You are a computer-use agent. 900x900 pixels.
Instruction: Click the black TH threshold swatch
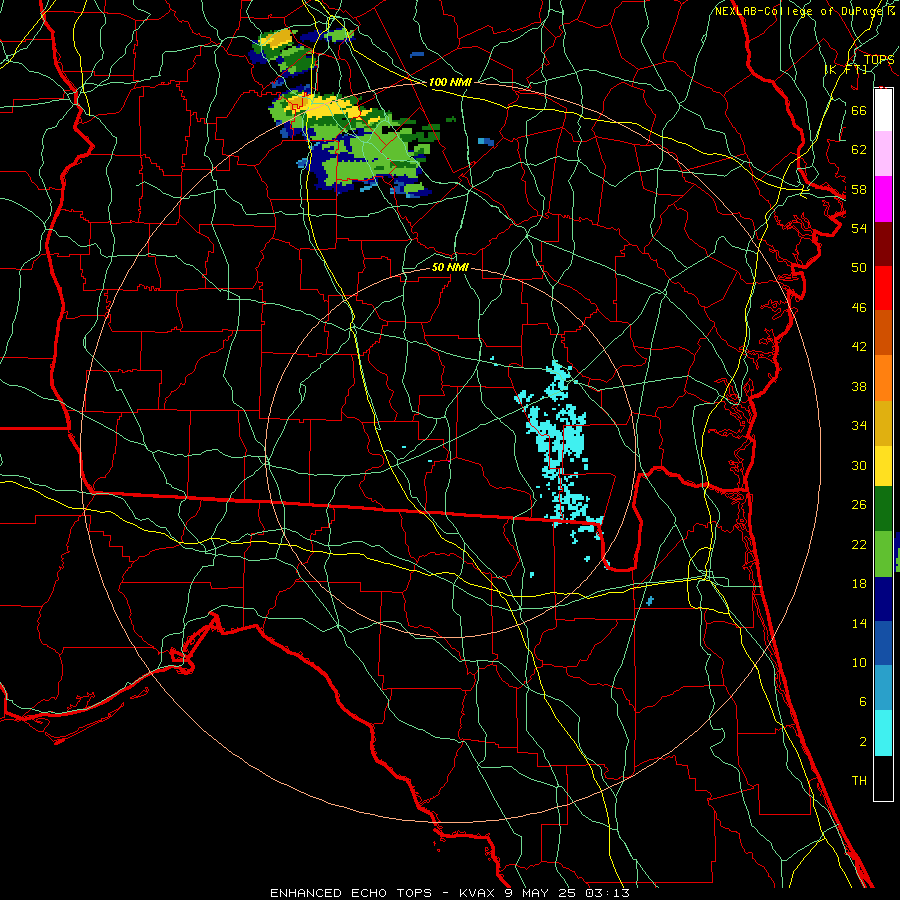pos(883,778)
